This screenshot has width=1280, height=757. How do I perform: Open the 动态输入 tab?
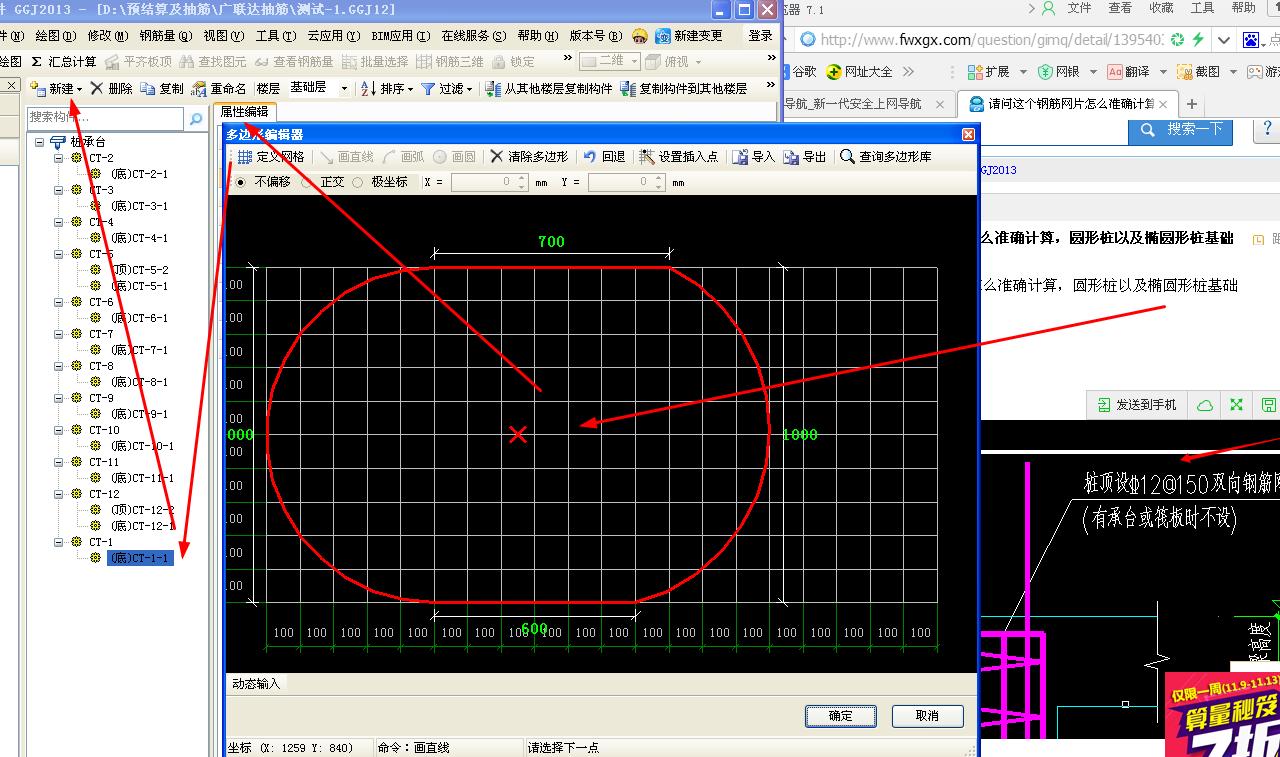point(256,683)
